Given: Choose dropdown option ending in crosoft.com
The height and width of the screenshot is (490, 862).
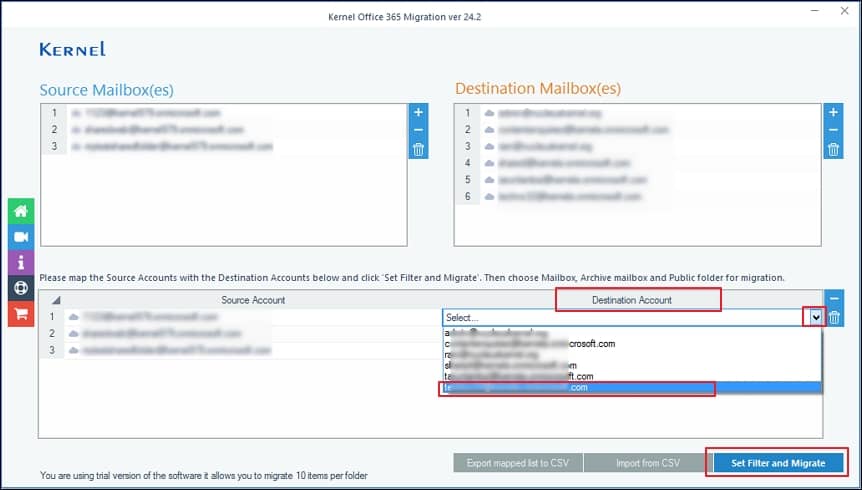Looking at the screenshot, I should [632, 344].
